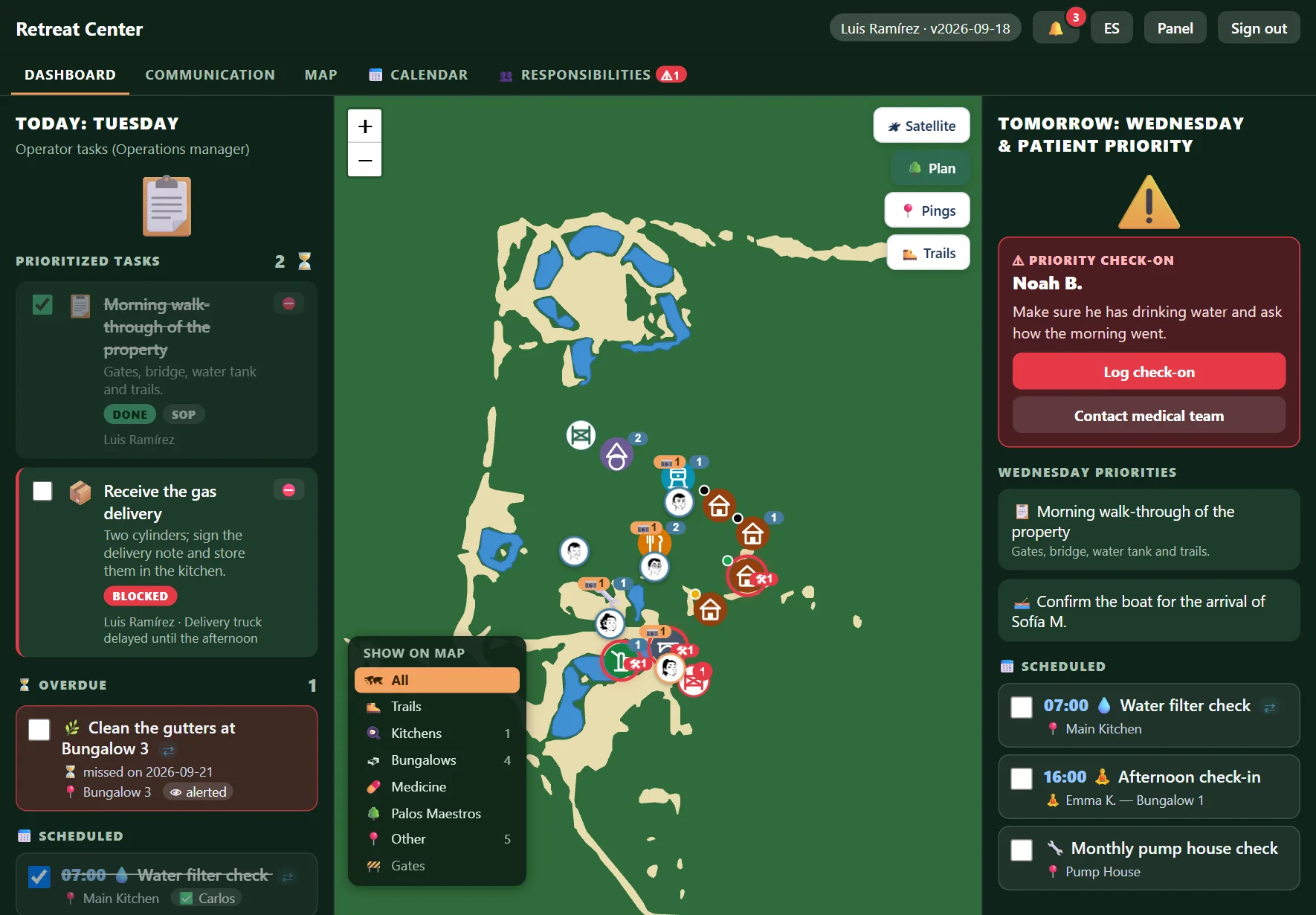Click the red minus icon on Morning walk-through
The image size is (1316, 915).
click(x=288, y=304)
